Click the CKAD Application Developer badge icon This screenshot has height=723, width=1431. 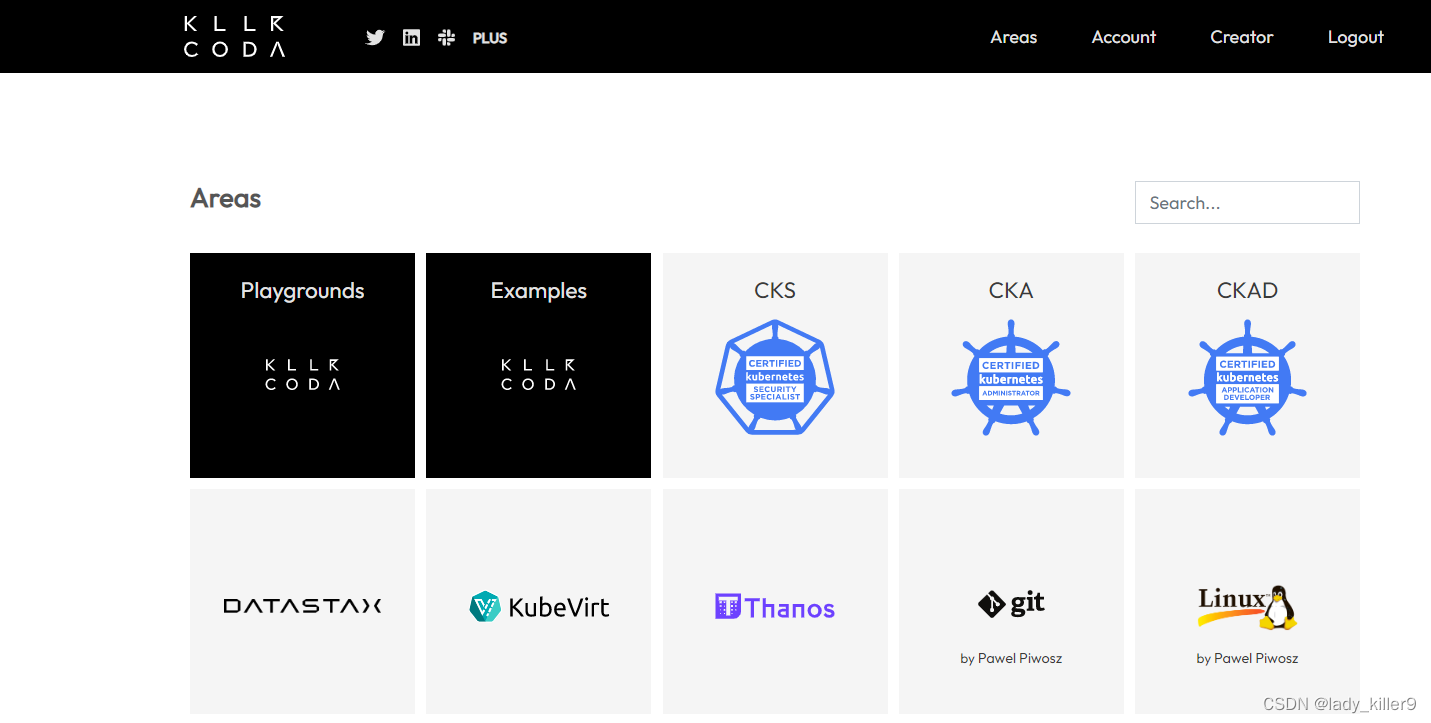tap(1247, 378)
